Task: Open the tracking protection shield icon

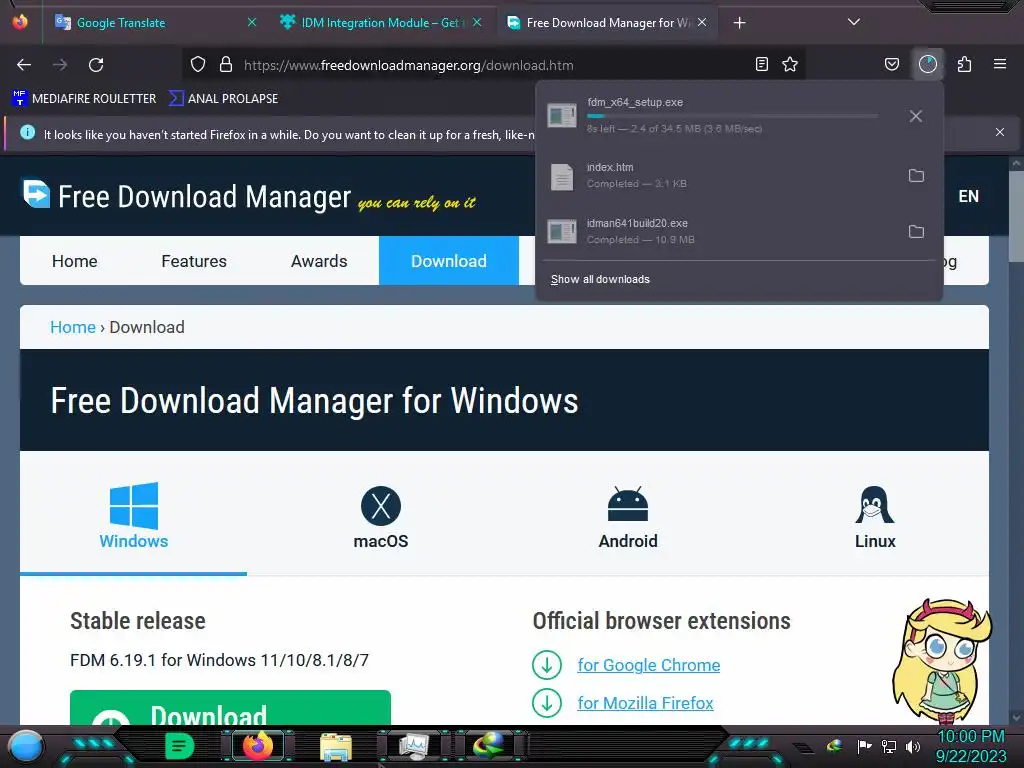Action: pyautogui.click(x=198, y=65)
